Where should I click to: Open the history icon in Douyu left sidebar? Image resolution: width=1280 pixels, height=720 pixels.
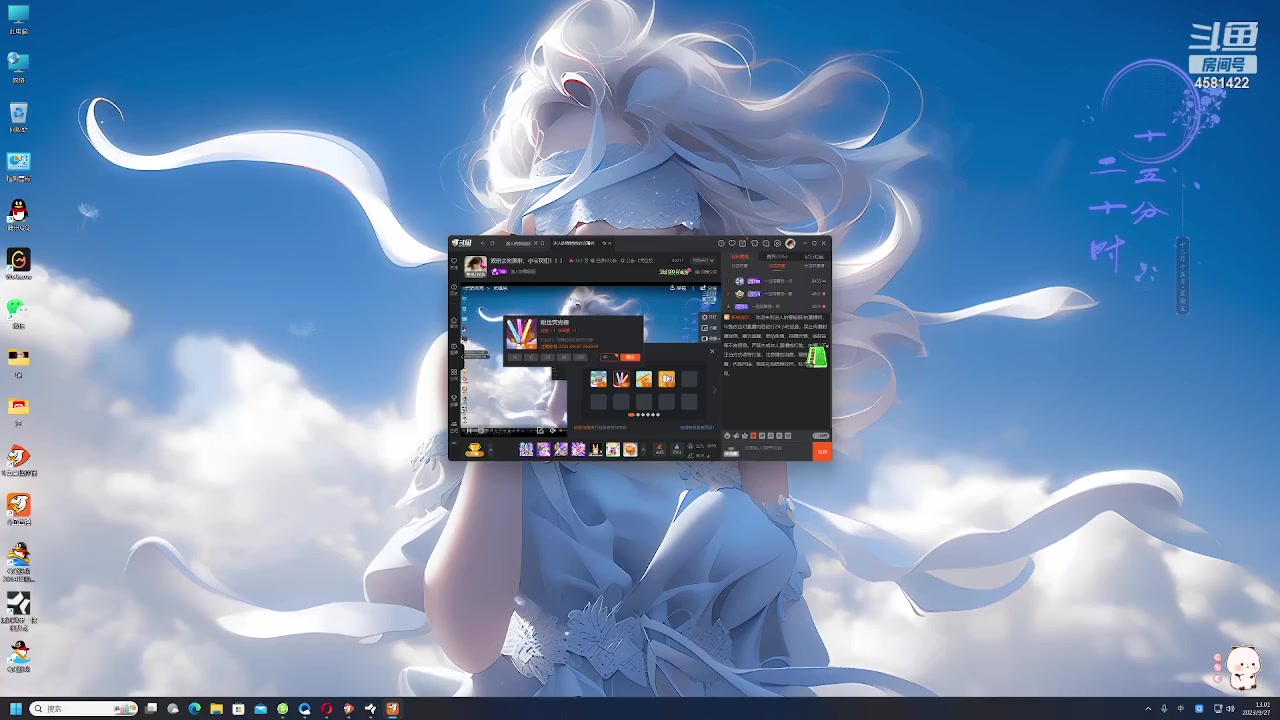click(x=454, y=288)
